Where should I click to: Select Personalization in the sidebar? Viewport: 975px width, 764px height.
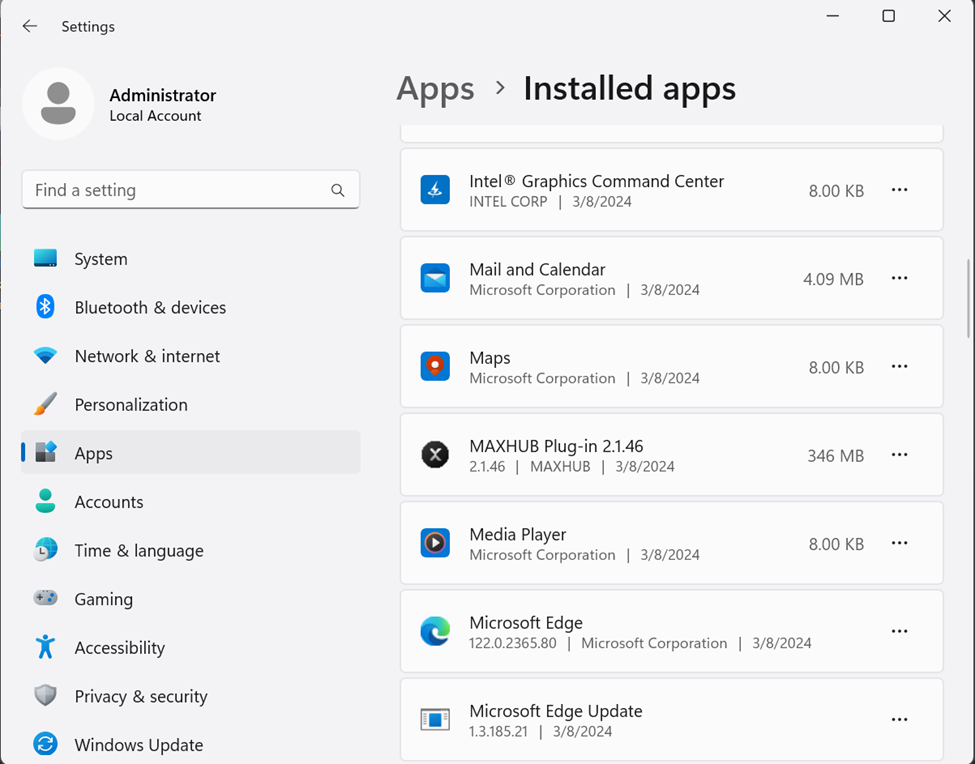click(130, 405)
